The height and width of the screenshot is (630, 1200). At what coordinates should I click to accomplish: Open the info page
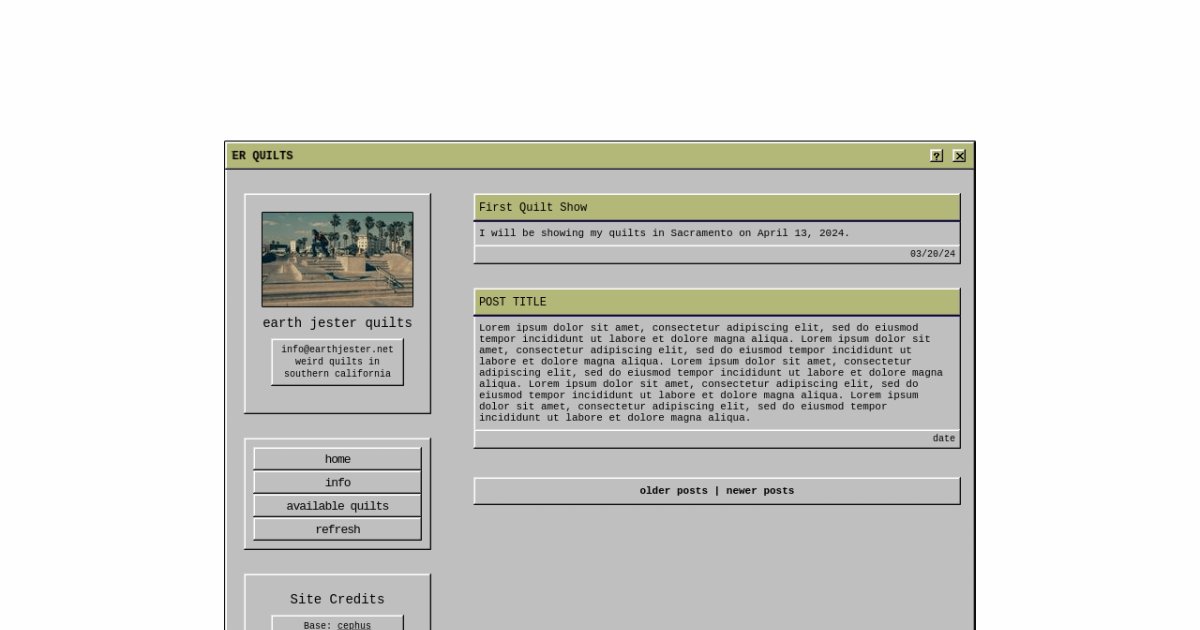(337, 482)
